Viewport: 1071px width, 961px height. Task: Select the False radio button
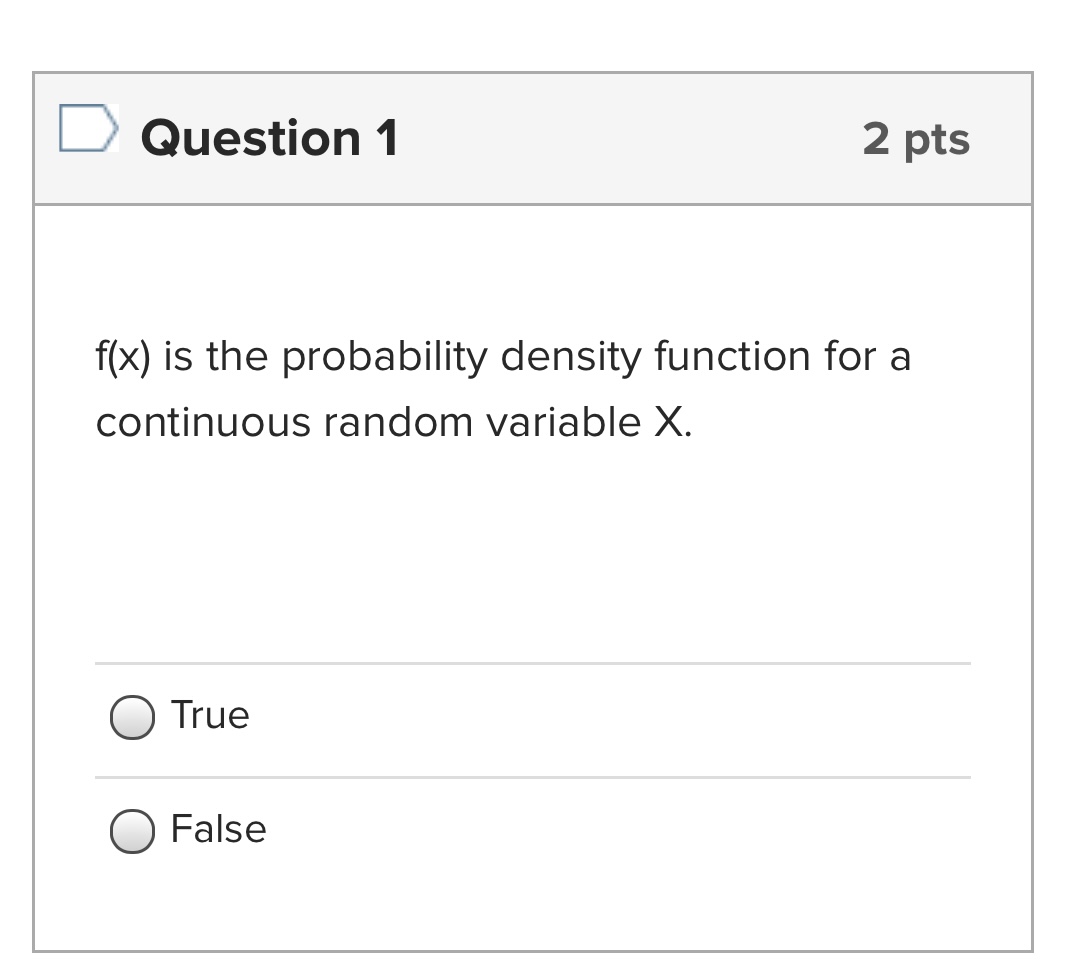click(131, 830)
